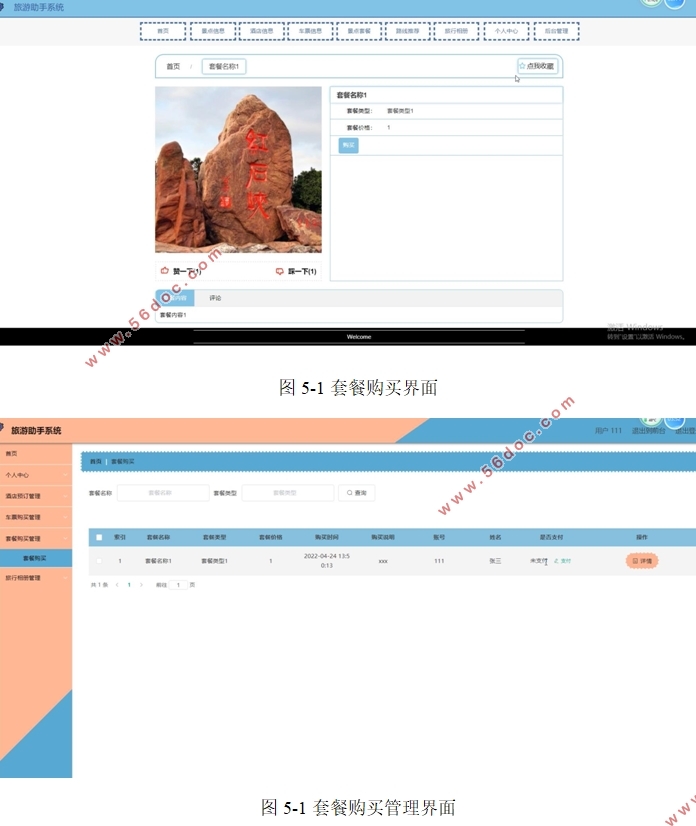Click 首页 in the upper breadcrumb

point(173,66)
